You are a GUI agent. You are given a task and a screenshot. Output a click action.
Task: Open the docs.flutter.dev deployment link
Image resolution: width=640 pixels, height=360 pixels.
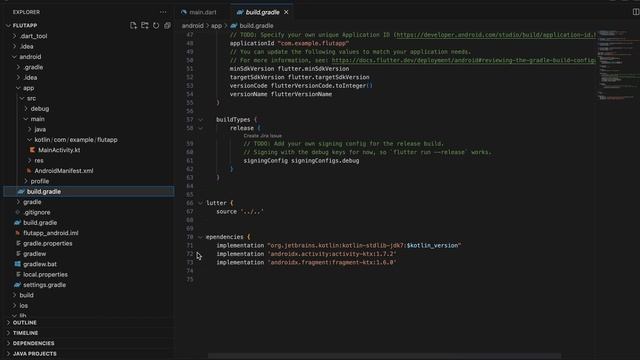click(x=464, y=60)
